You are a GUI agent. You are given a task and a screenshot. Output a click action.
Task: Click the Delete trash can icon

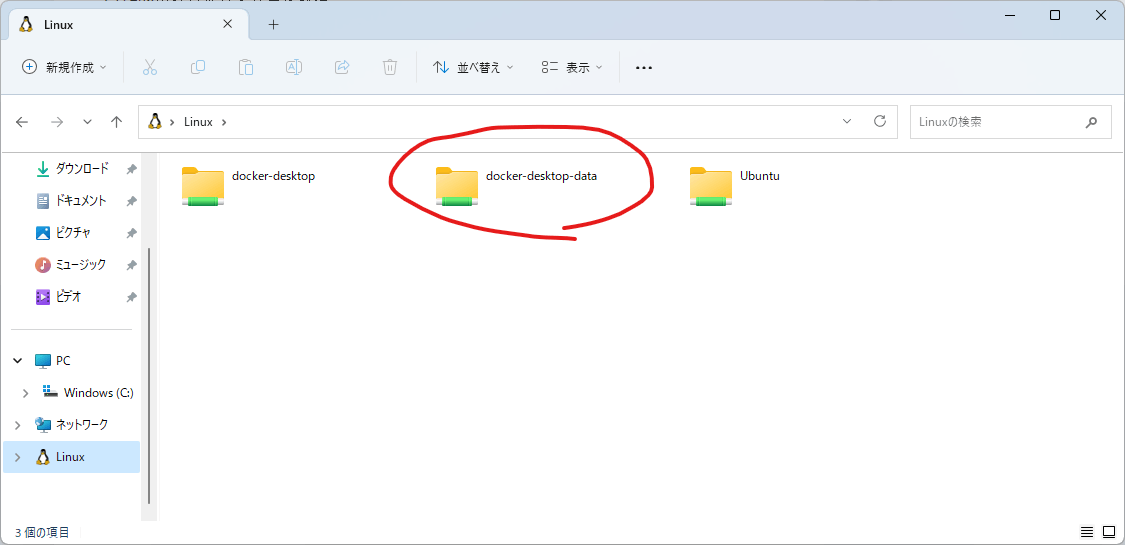tap(390, 67)
